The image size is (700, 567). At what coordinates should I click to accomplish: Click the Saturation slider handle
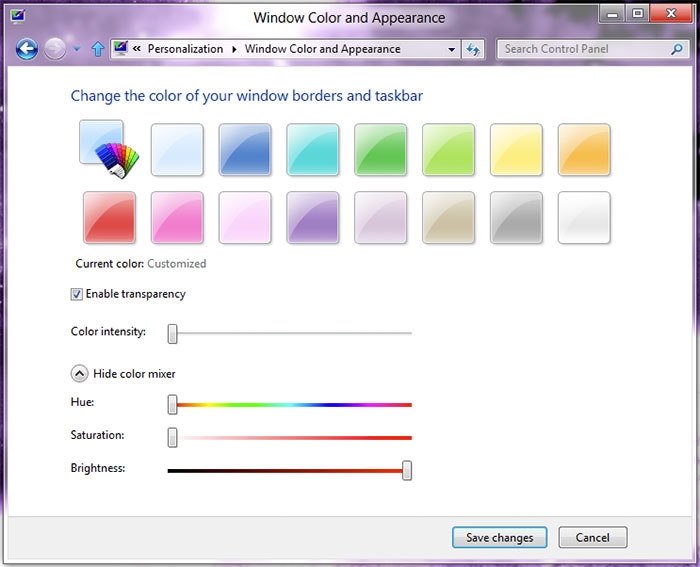pos(172,438)
